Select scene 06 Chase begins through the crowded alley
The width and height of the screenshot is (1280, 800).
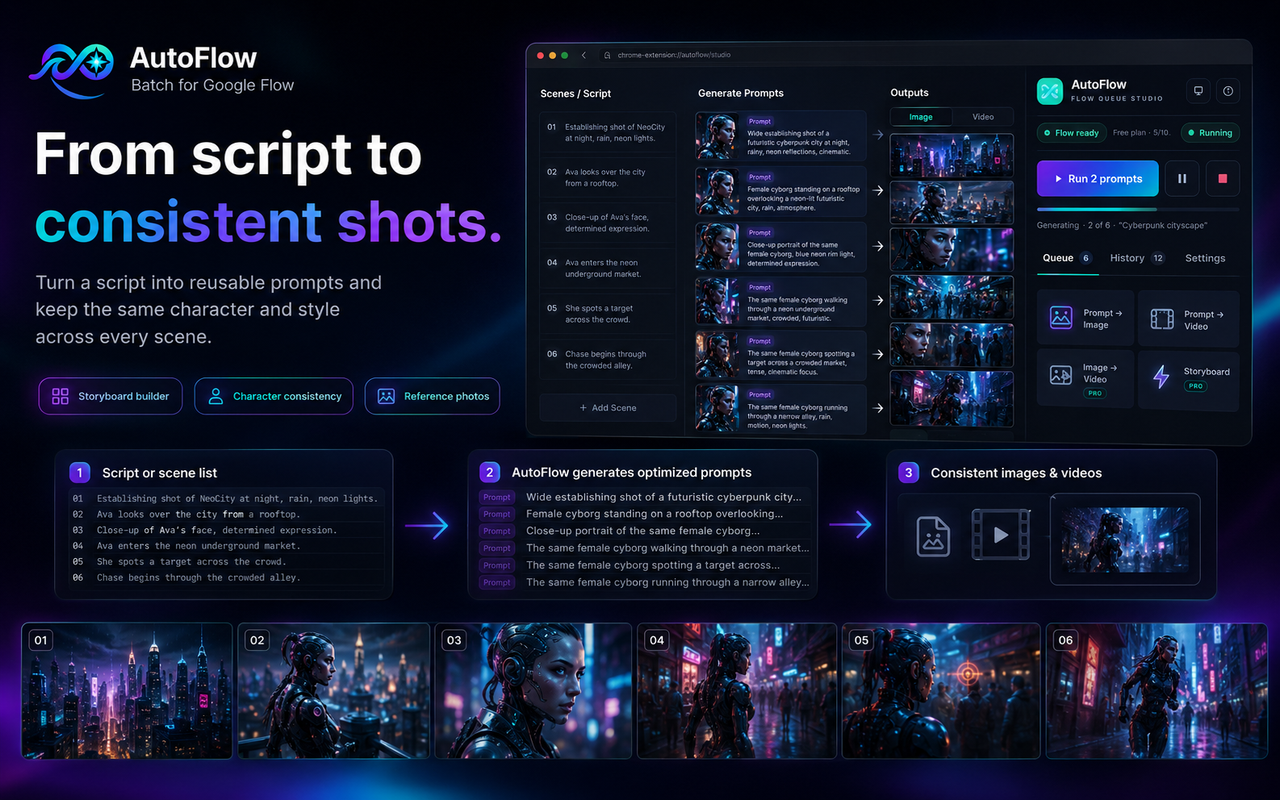click(x=608, y=360)
